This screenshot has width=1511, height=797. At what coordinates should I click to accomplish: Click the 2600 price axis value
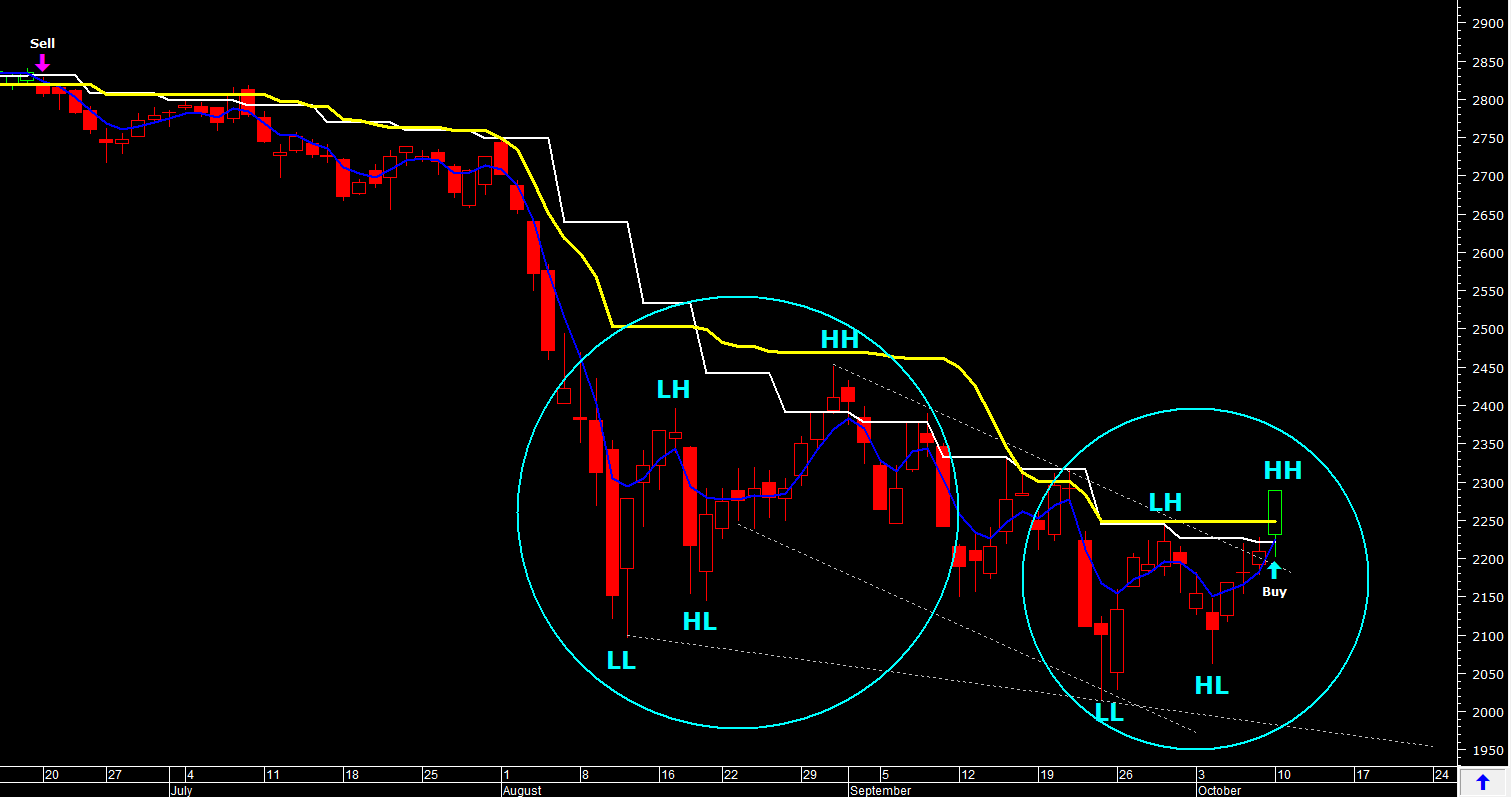(1487, 253)
